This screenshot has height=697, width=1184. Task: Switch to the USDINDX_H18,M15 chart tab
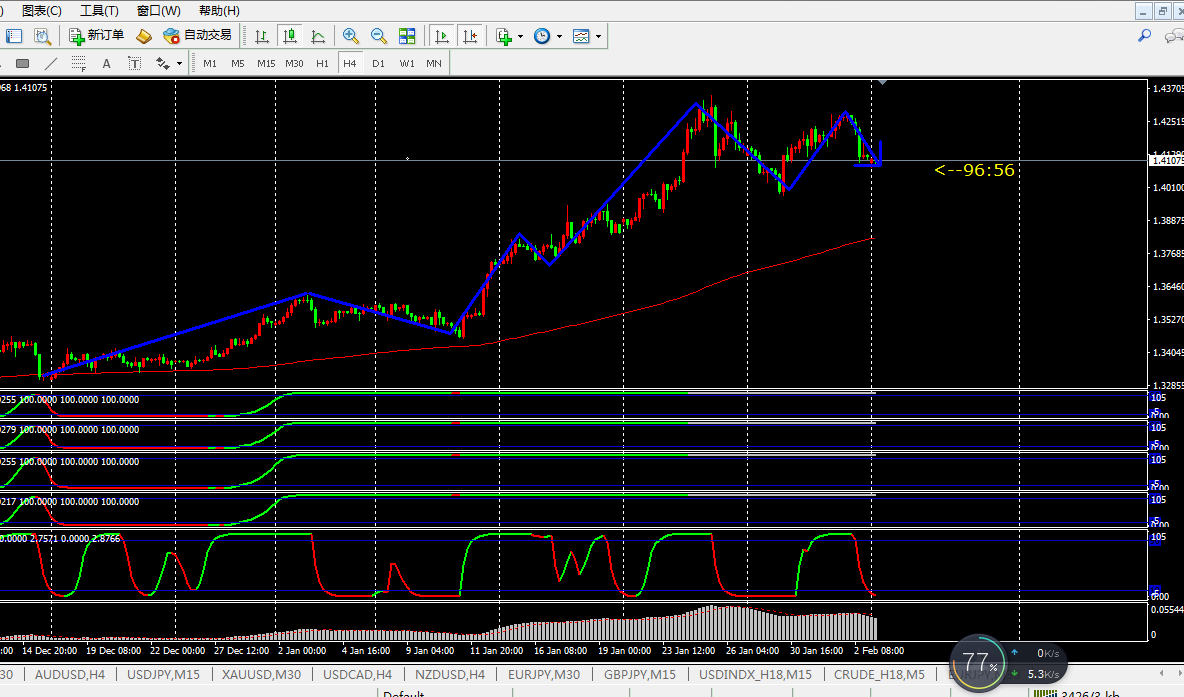click(x=755, y=674)
